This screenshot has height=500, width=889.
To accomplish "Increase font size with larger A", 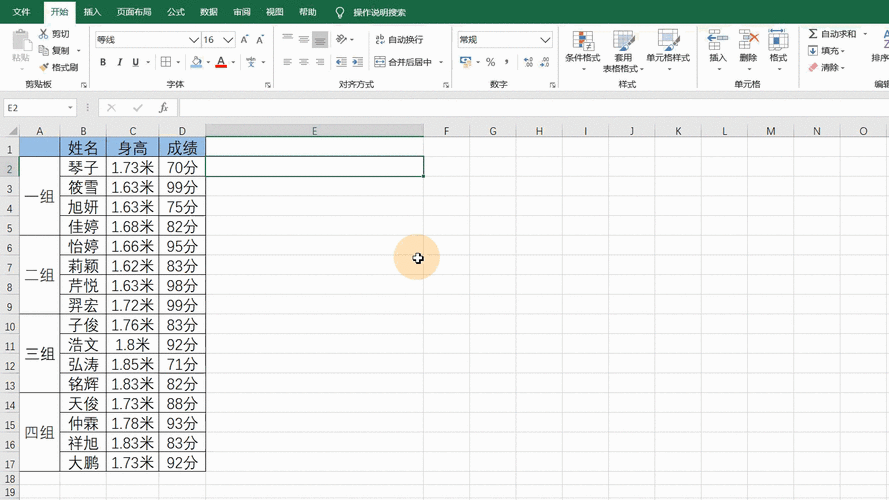I will pos(244,40).
